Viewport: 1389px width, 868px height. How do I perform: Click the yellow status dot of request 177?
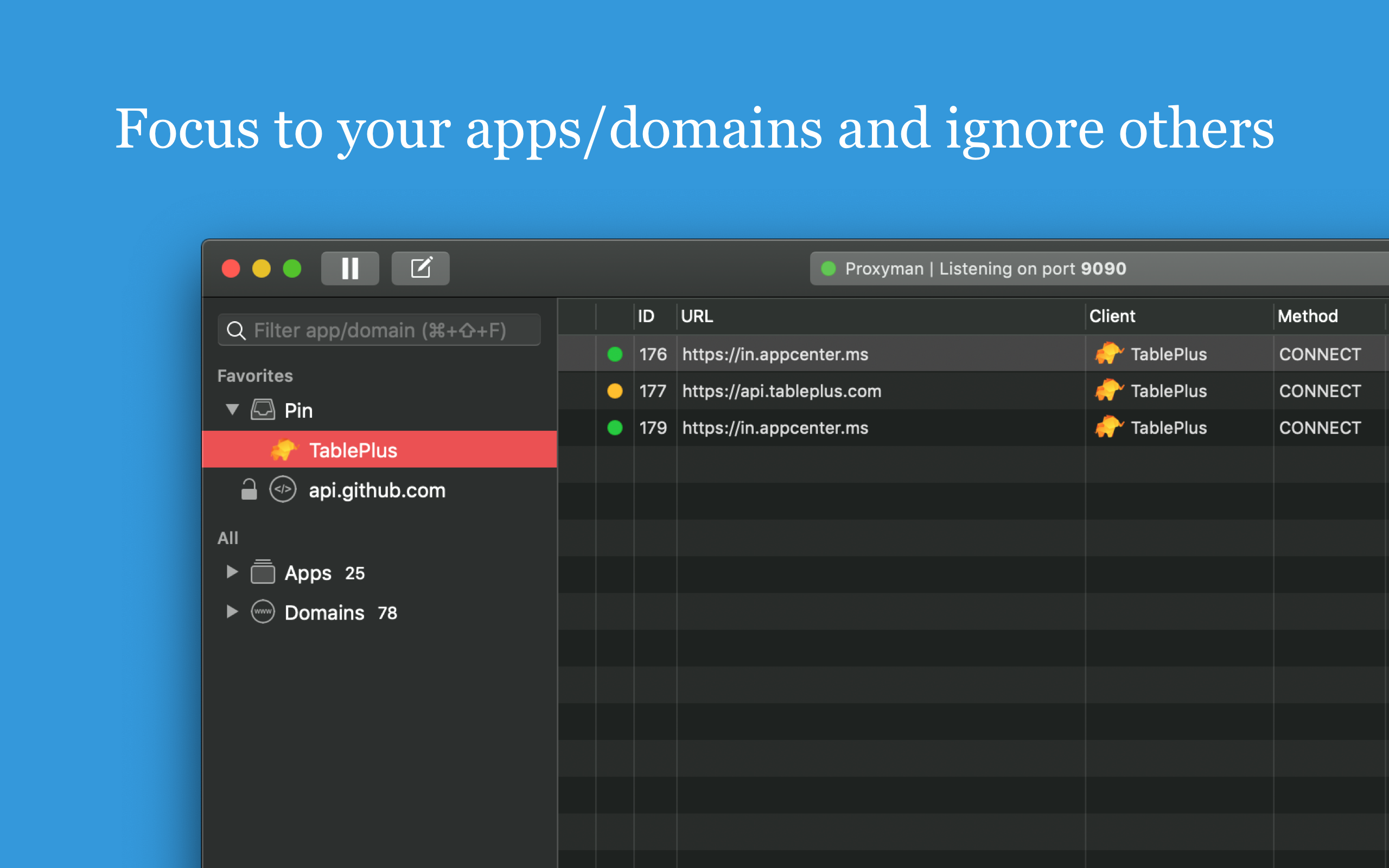[615, 391]
